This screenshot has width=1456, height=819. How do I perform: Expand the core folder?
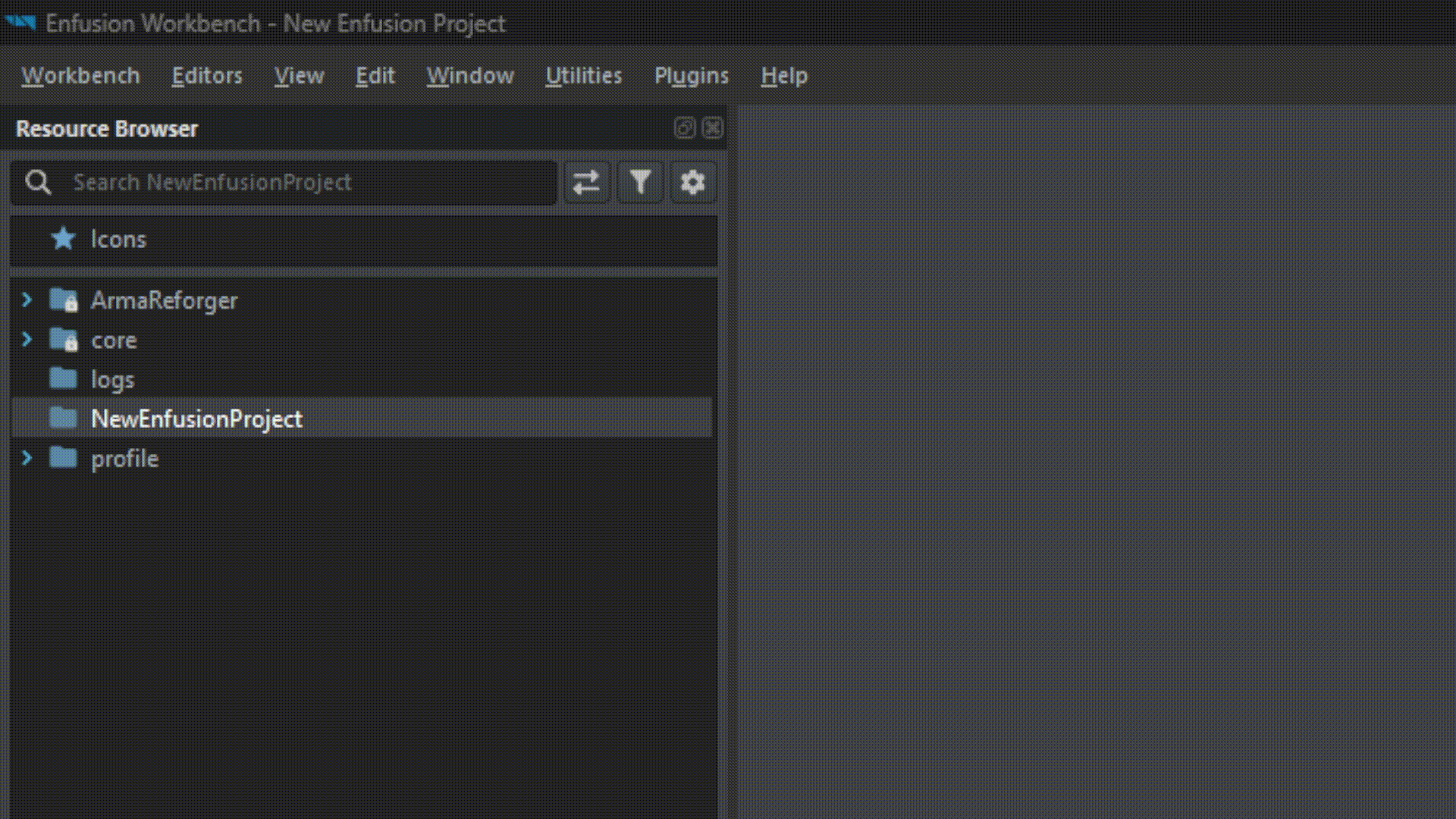pyautogui.click(x=27, y=340)
